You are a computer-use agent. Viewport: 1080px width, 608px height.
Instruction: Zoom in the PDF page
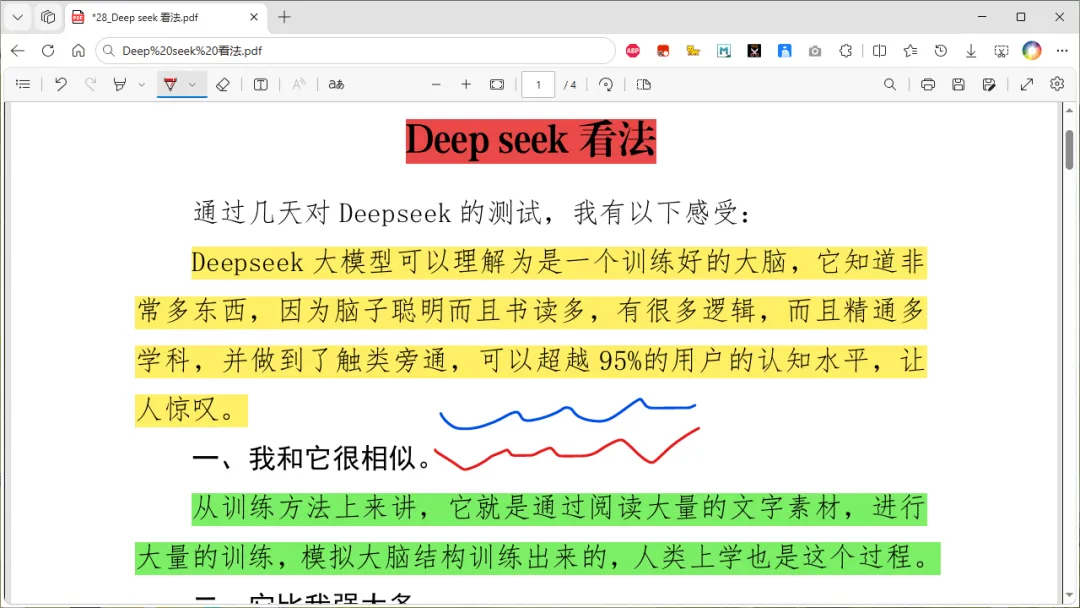(x=466, y=84)
